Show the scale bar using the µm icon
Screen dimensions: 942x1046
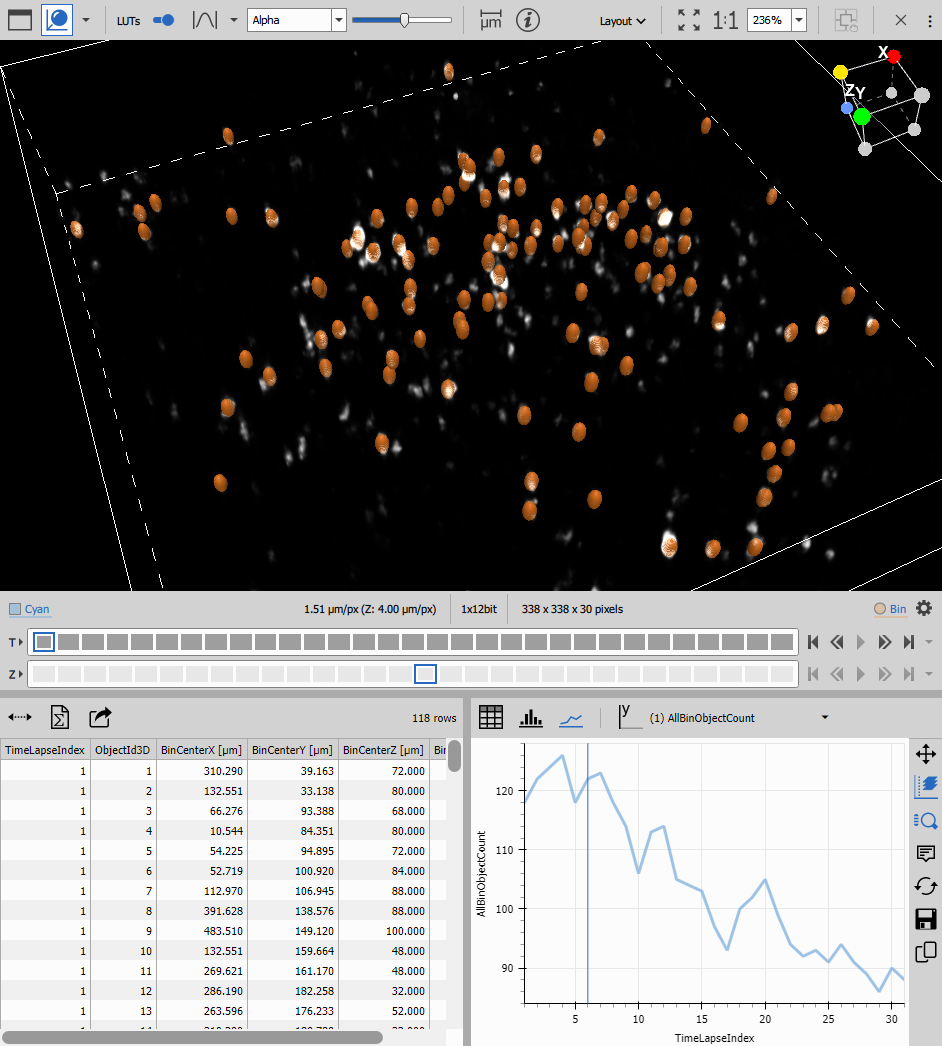tap(490, 19)
